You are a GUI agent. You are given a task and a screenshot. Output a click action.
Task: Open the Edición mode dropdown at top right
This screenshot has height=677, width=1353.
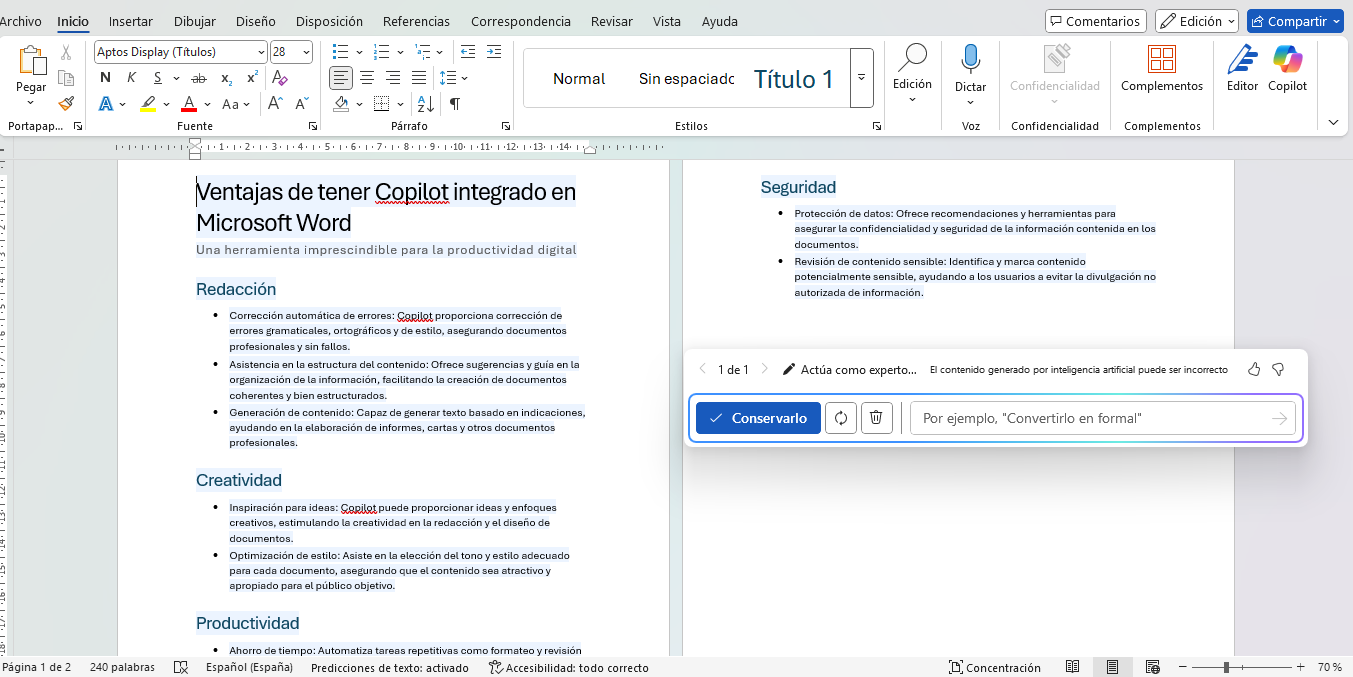point(1197,21)
